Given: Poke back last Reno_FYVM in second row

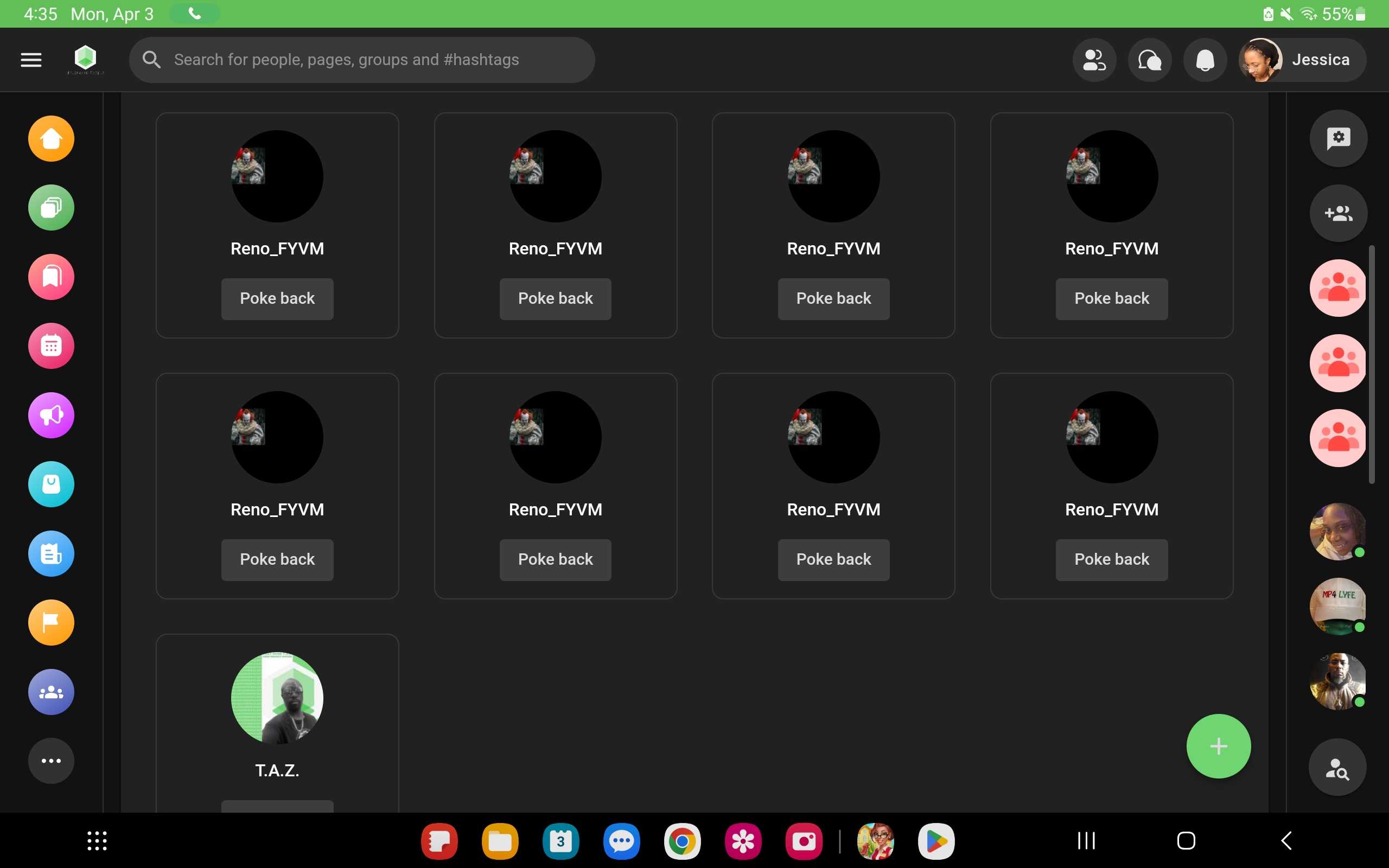Looking at the screenshot, I should [1111, 559].
